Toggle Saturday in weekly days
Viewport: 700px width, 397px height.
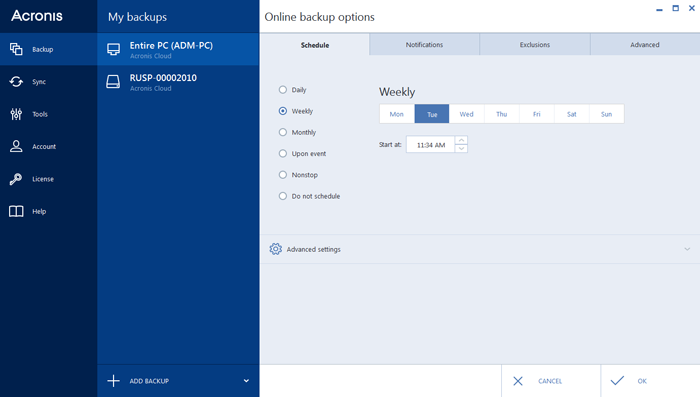point(571,114)
